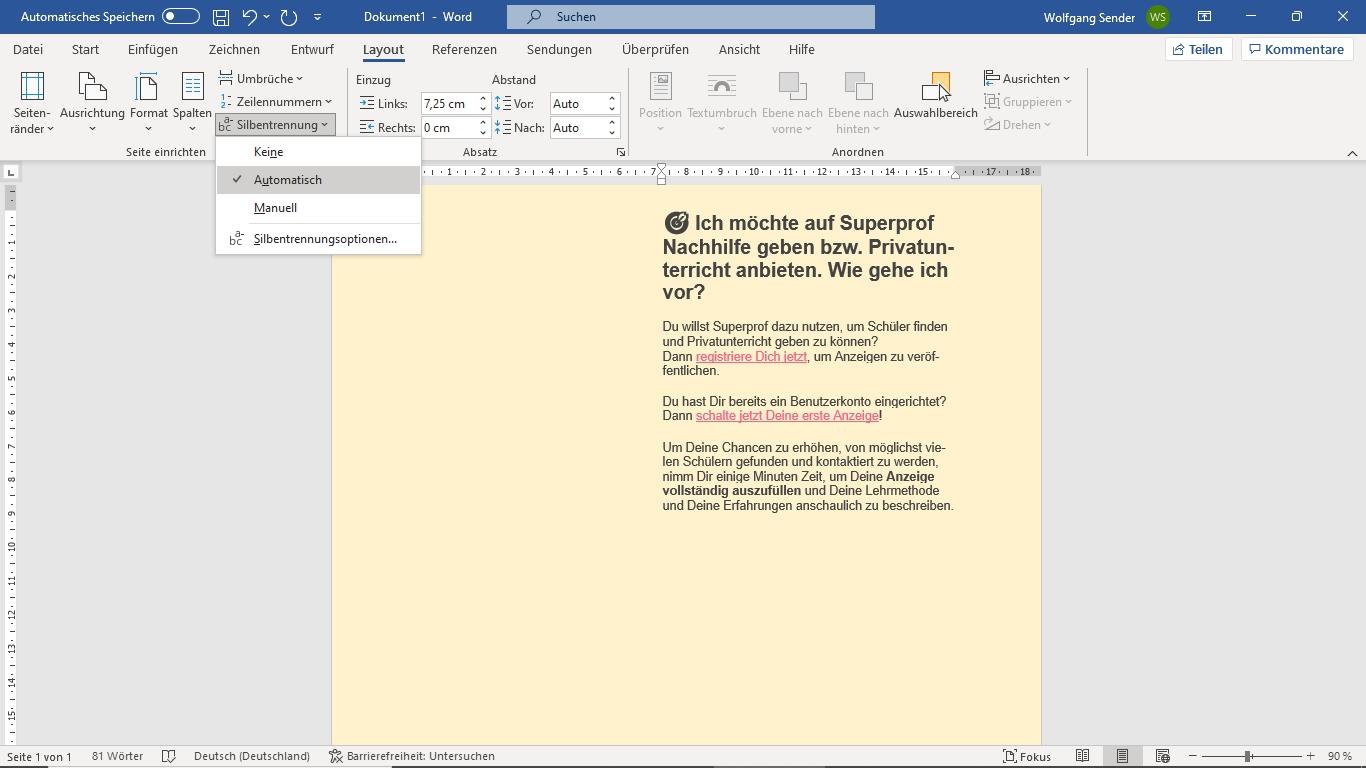Switch to Drucklayout print view icon
1366x768 pixels.
(1122, 756)
